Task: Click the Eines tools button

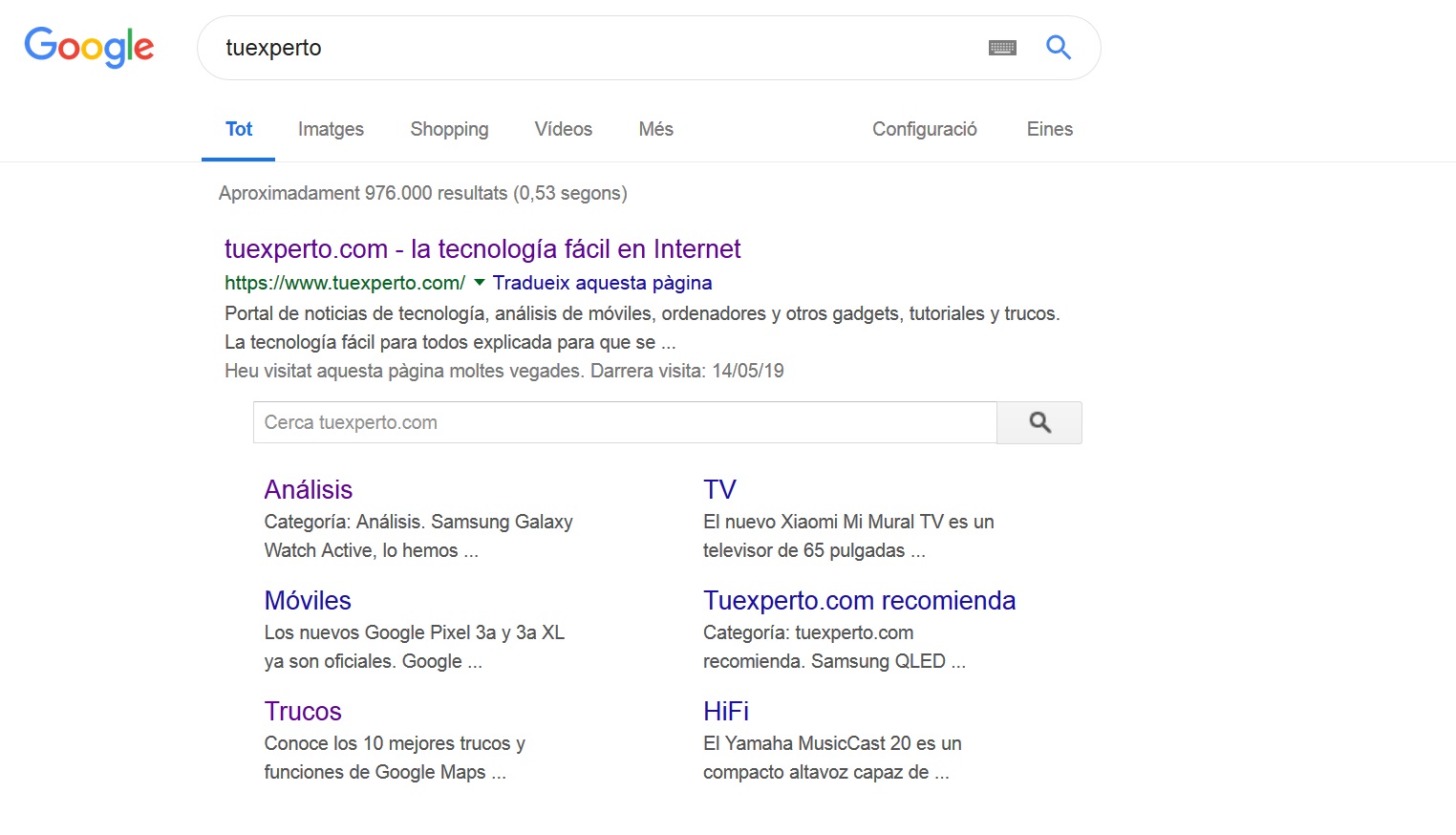Action: [1049, 129]
